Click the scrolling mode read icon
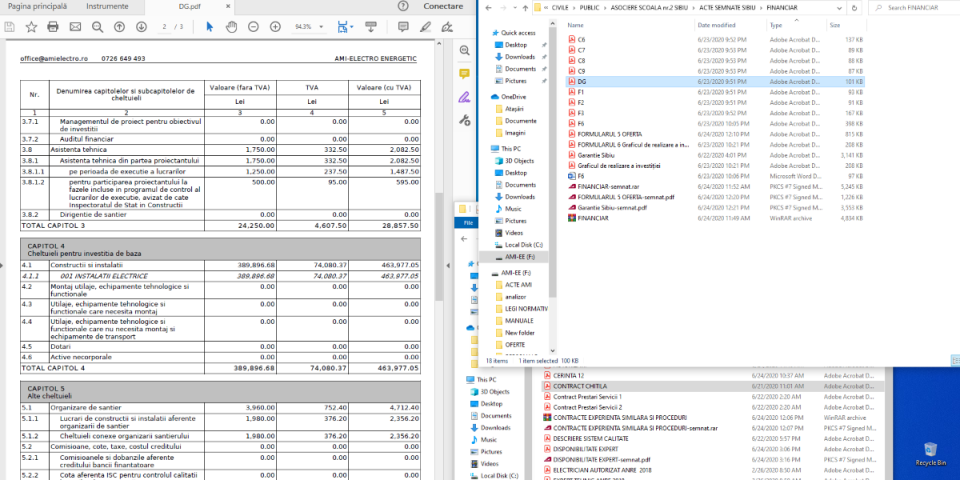 coord(370,27)
